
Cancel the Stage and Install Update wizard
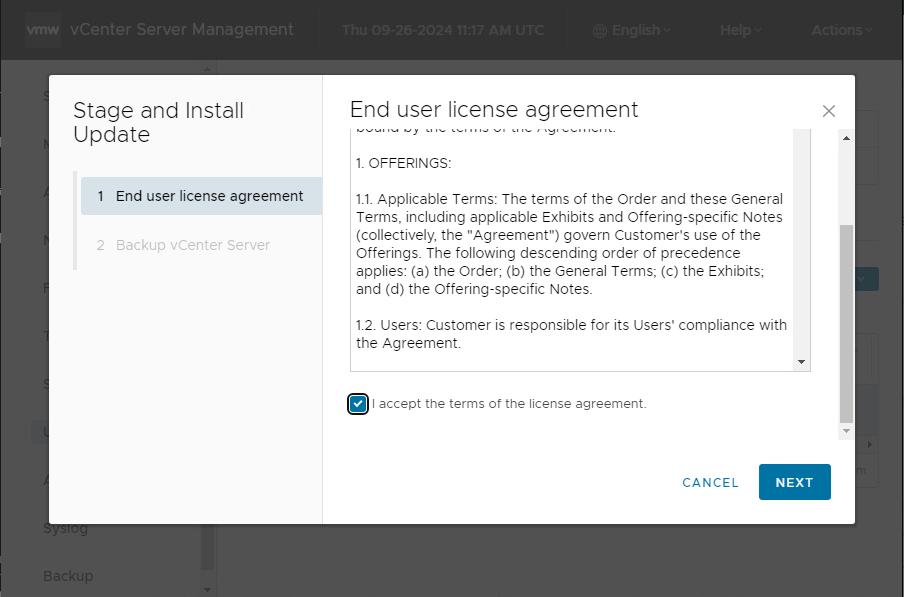(710, 482)
